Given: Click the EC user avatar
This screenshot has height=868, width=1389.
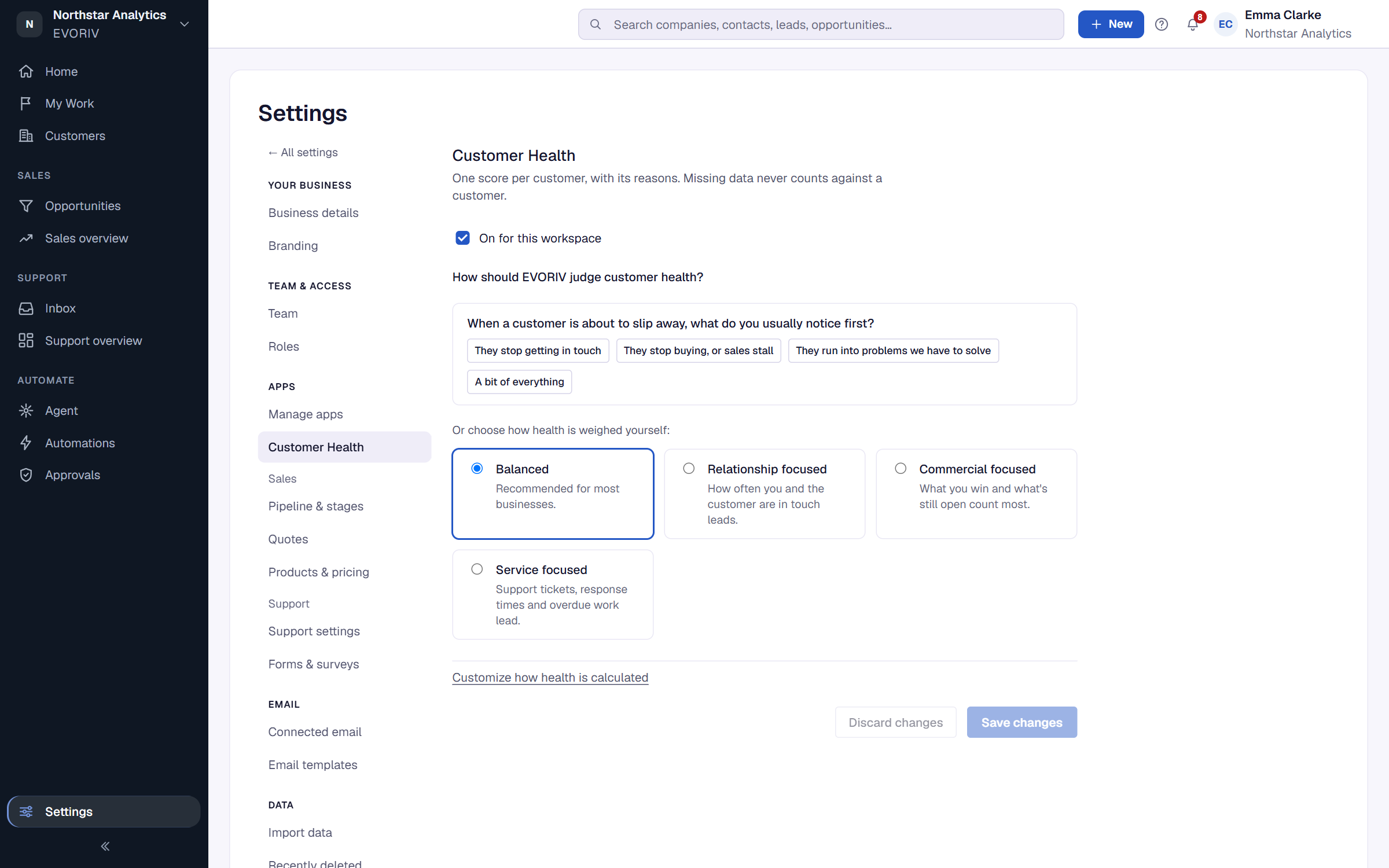Looking at the screenshot, I should (1225, 24).
